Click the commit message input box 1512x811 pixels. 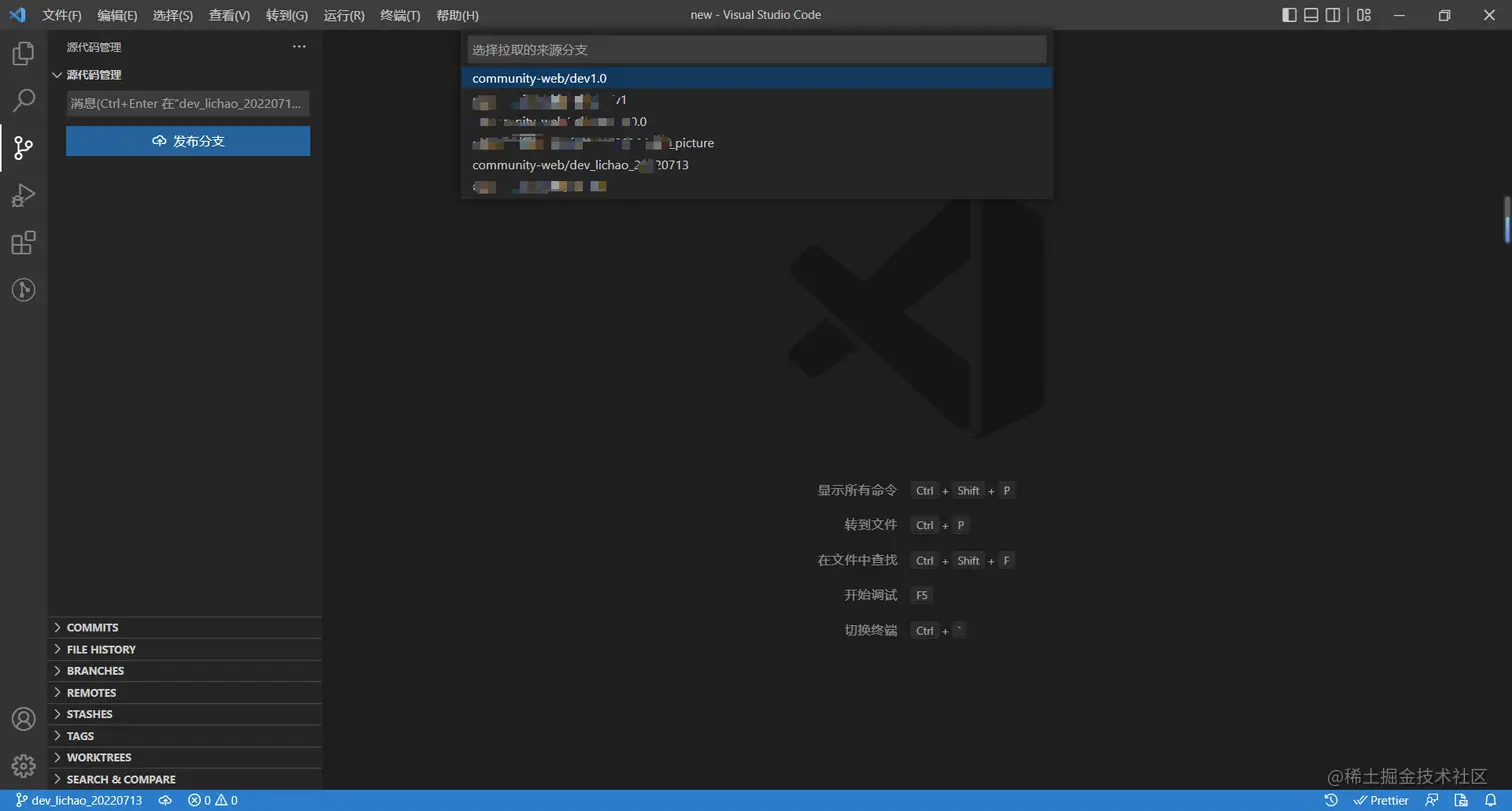pos(188,104)
